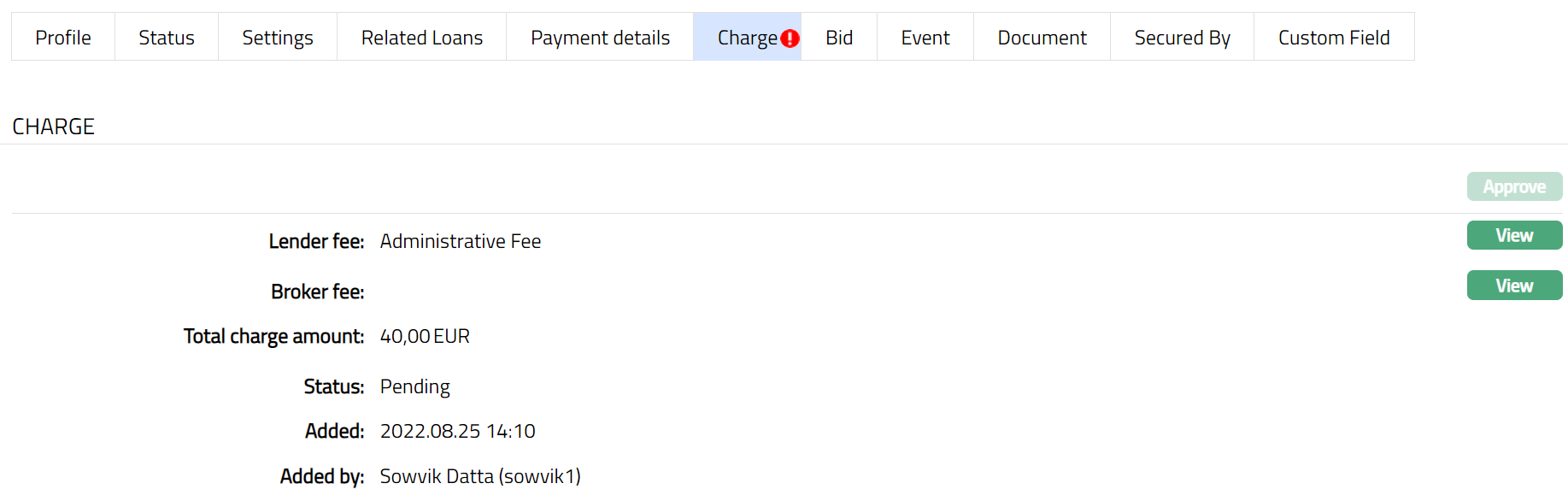The width and height of the screenshot is (1568, 501).
Task: Select the Charge tab label
Action: [746, 38]
